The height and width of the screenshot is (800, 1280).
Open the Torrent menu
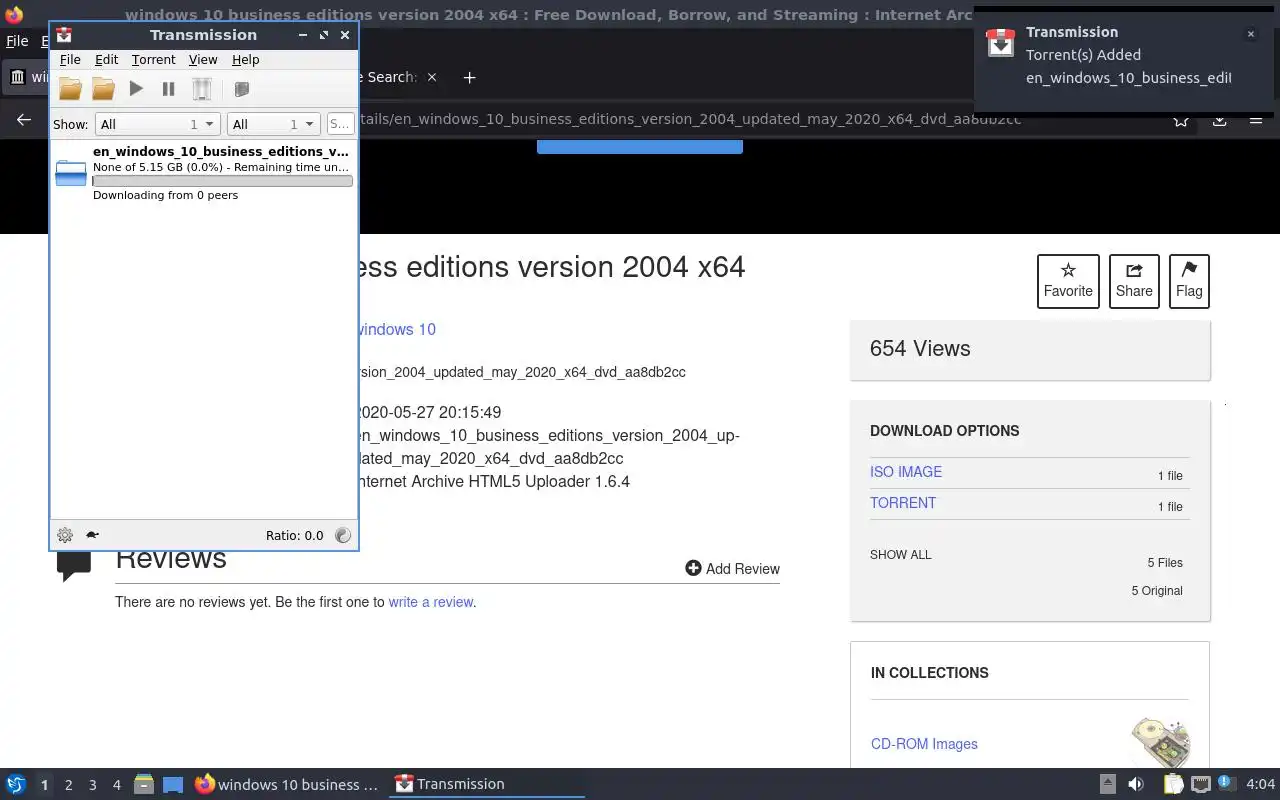coord(153,60)
